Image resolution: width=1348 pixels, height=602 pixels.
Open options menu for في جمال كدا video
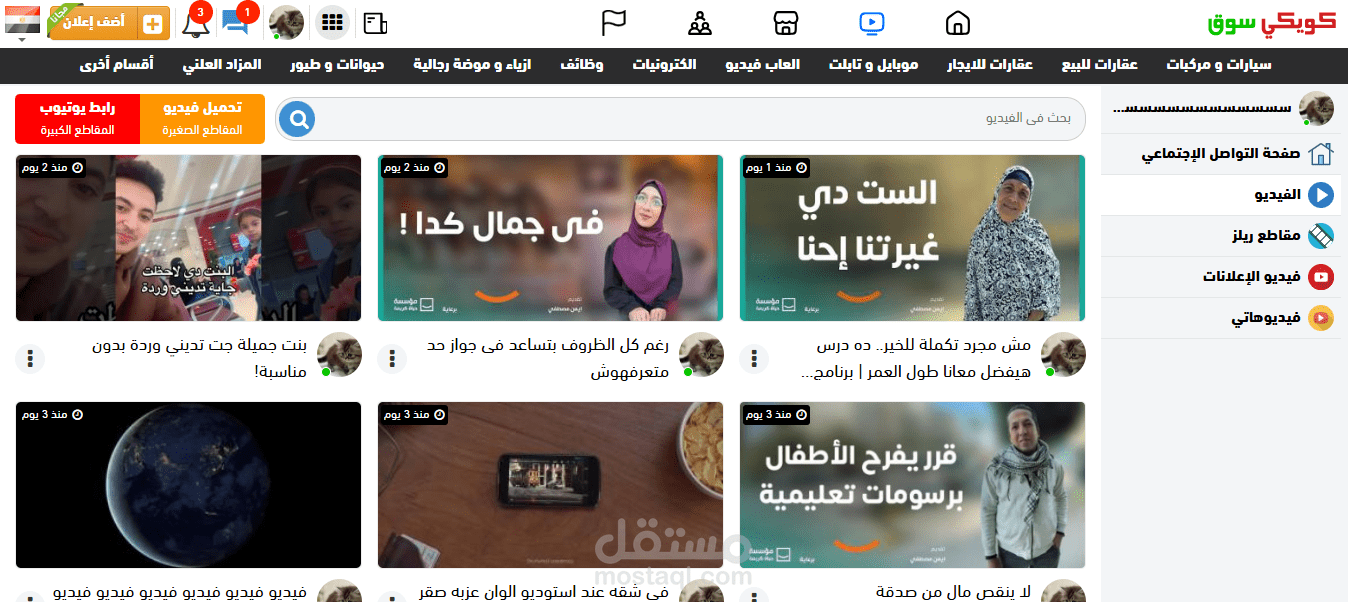point(392,358)
